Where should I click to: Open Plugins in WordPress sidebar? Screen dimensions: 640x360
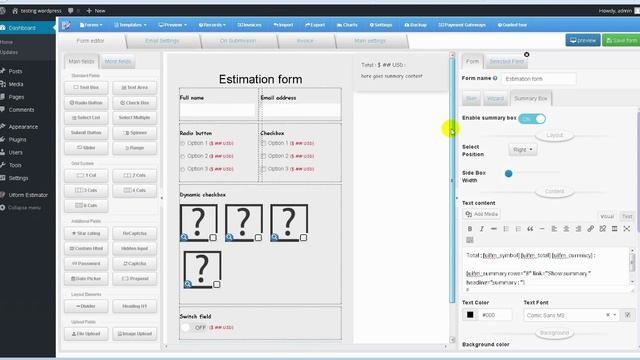point(18,140)
